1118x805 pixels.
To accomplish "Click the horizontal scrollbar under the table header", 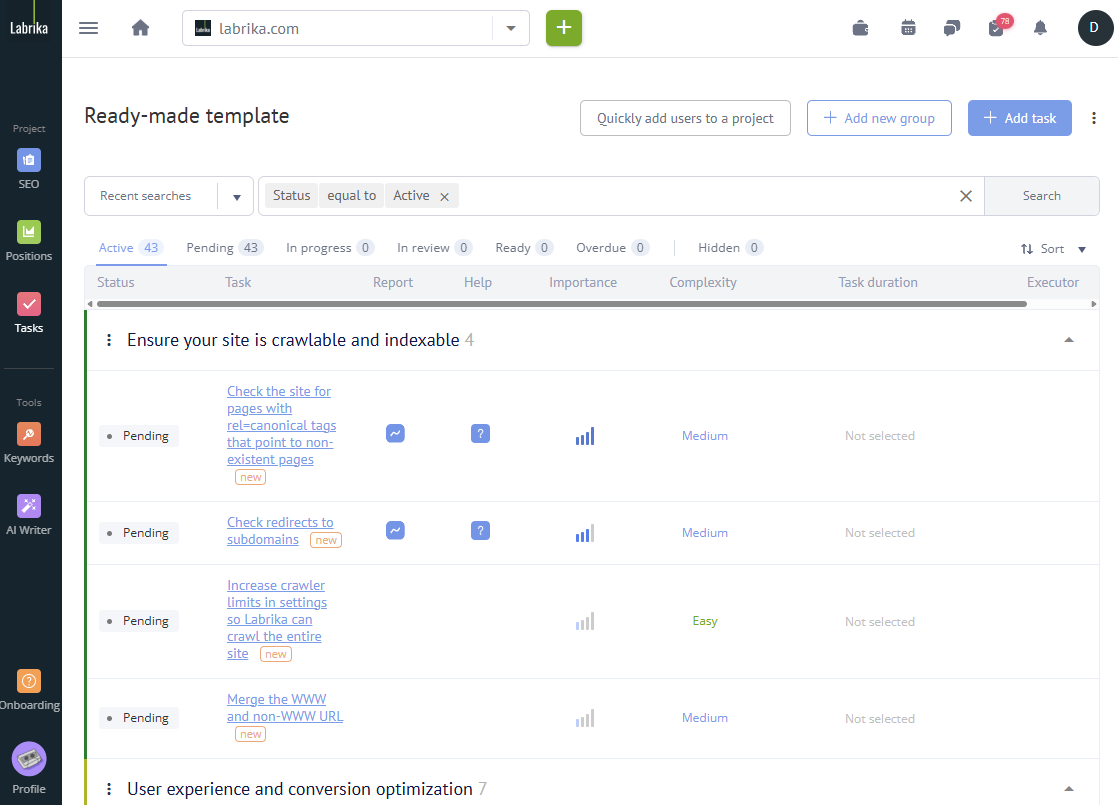I will [561, 303].
